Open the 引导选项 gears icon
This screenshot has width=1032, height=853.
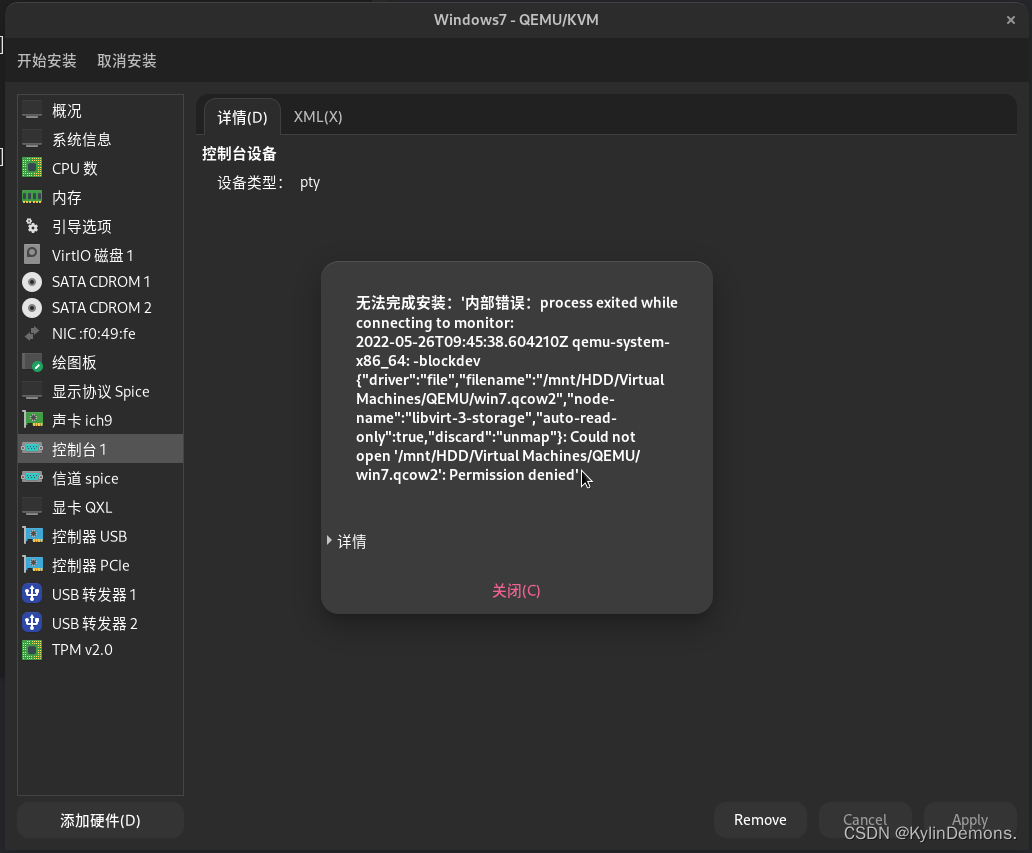(x=32, y=226)
